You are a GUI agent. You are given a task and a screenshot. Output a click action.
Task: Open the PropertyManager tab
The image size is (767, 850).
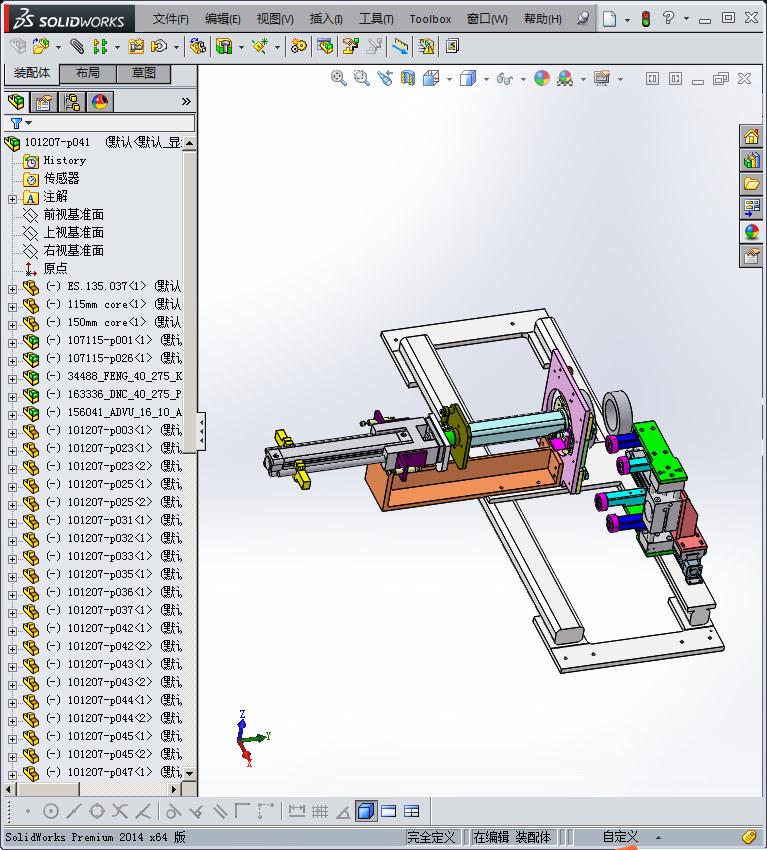tap(43, 101)
